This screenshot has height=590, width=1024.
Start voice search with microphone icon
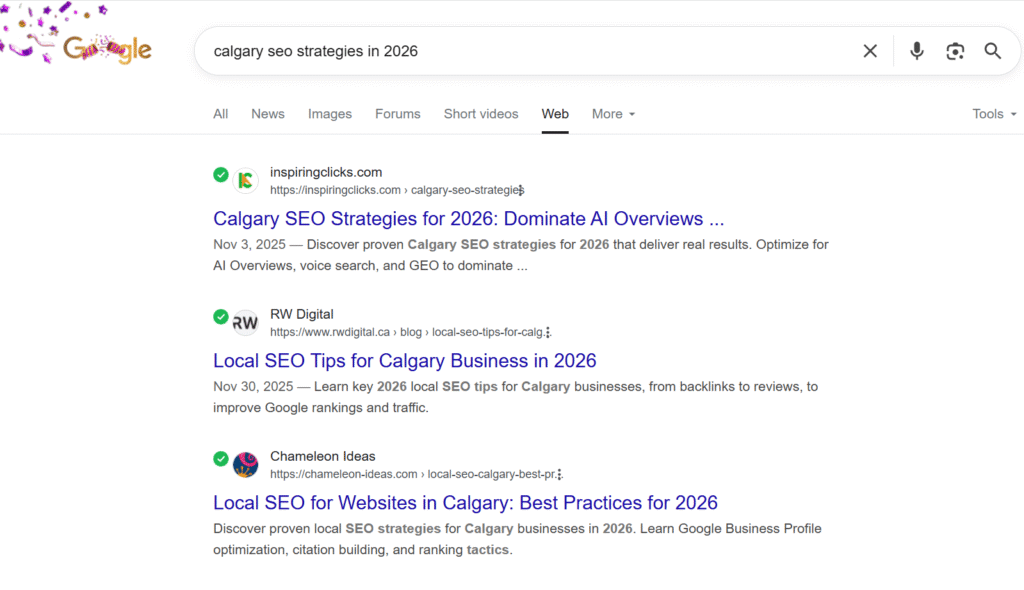tap(916, 51)
